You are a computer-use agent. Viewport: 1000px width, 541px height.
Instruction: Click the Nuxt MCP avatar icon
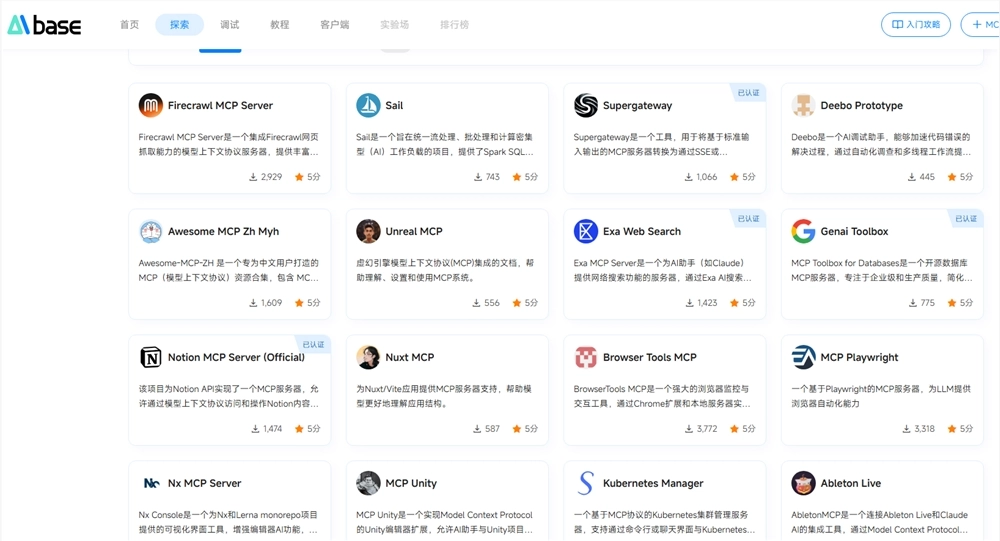click(368, 357)
